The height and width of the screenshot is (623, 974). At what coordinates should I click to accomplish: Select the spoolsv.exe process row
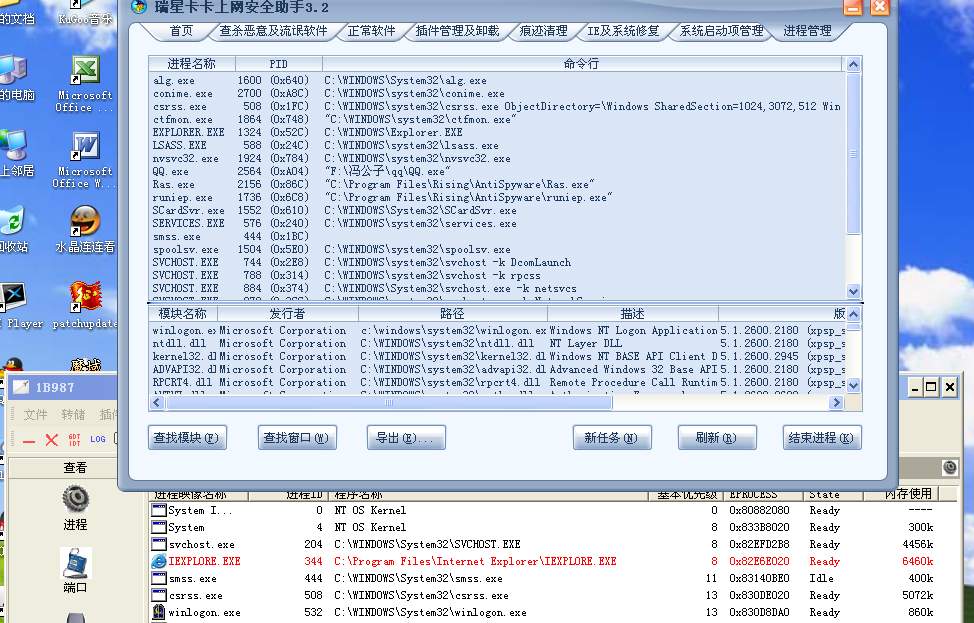[x=496, y=249]
